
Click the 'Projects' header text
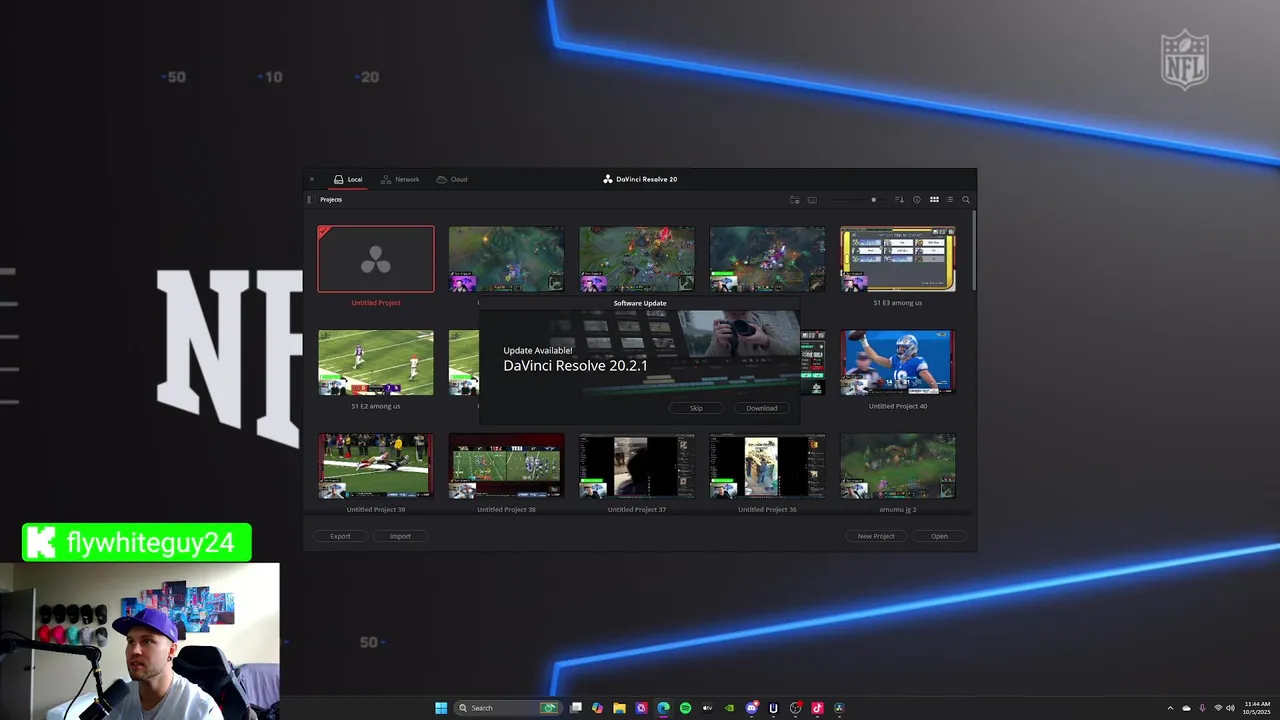[x=331, y=200]
